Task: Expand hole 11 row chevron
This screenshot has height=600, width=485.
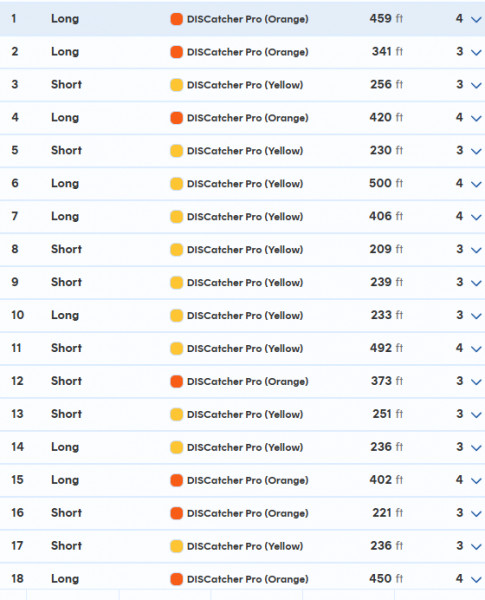Action: 476,349
